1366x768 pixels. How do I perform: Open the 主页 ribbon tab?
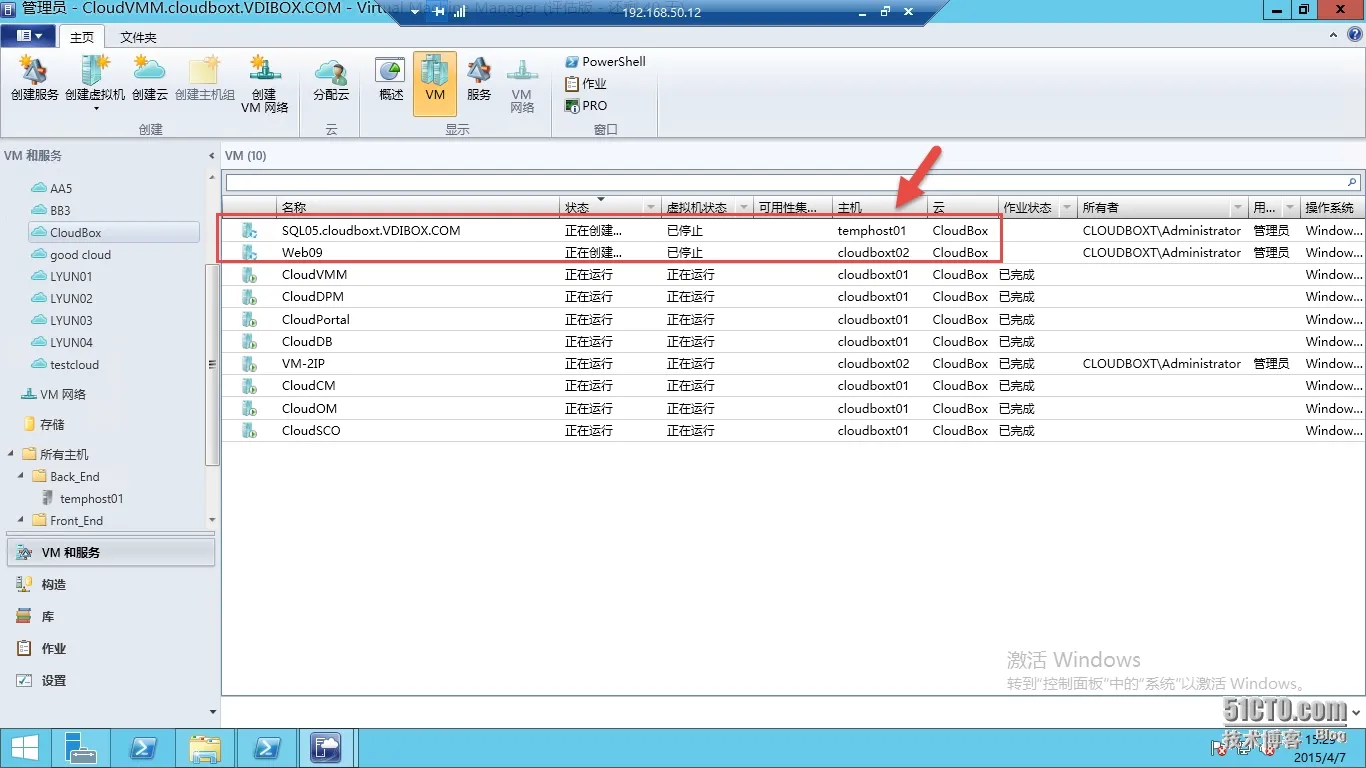tap(82, 37)
